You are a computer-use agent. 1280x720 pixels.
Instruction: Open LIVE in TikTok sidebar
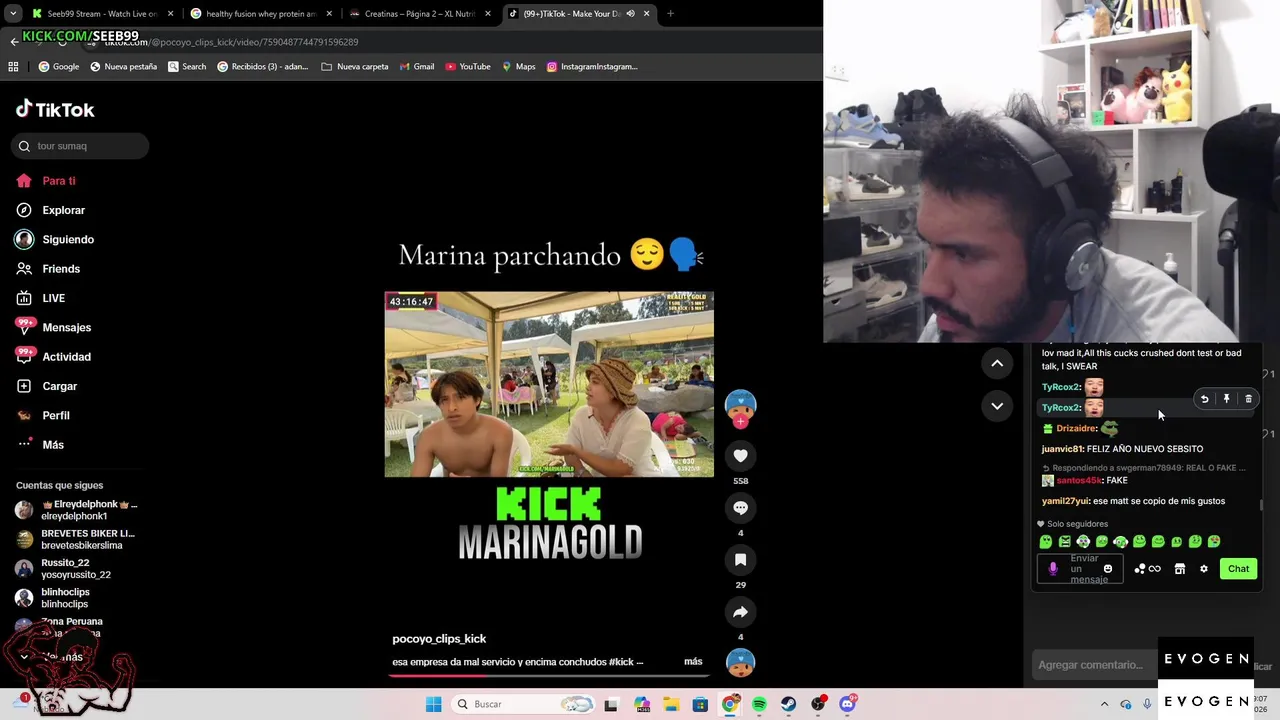pyautogui.click(x=41, y=298)
